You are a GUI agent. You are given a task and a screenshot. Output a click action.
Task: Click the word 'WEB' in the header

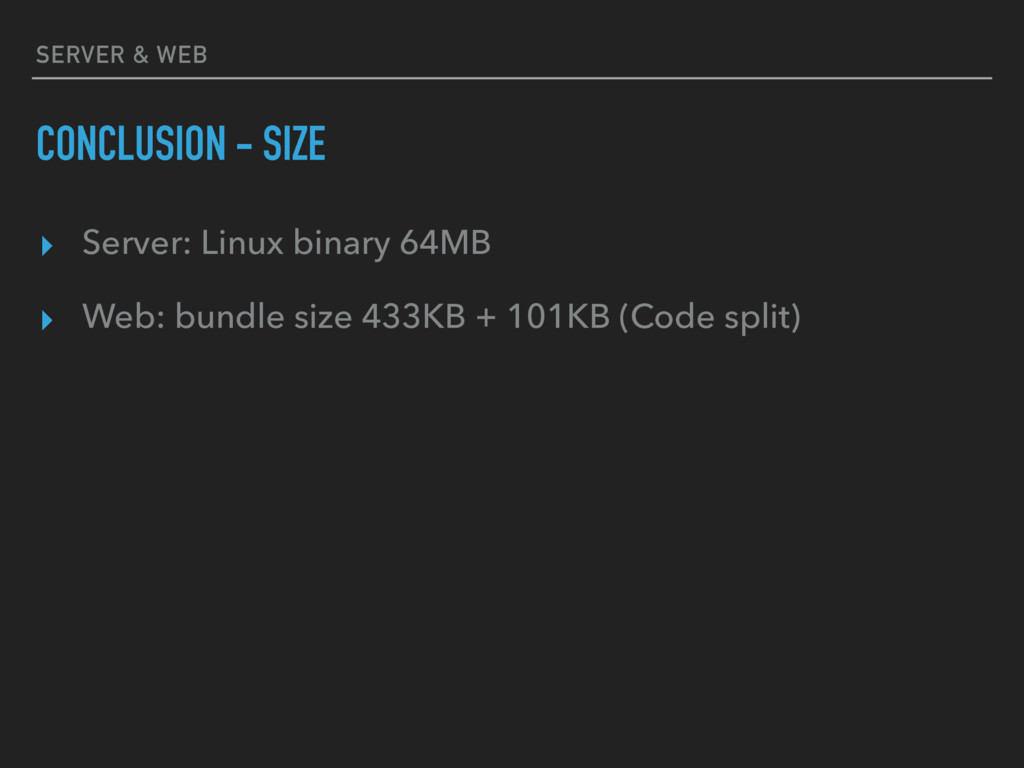point(182,55)
